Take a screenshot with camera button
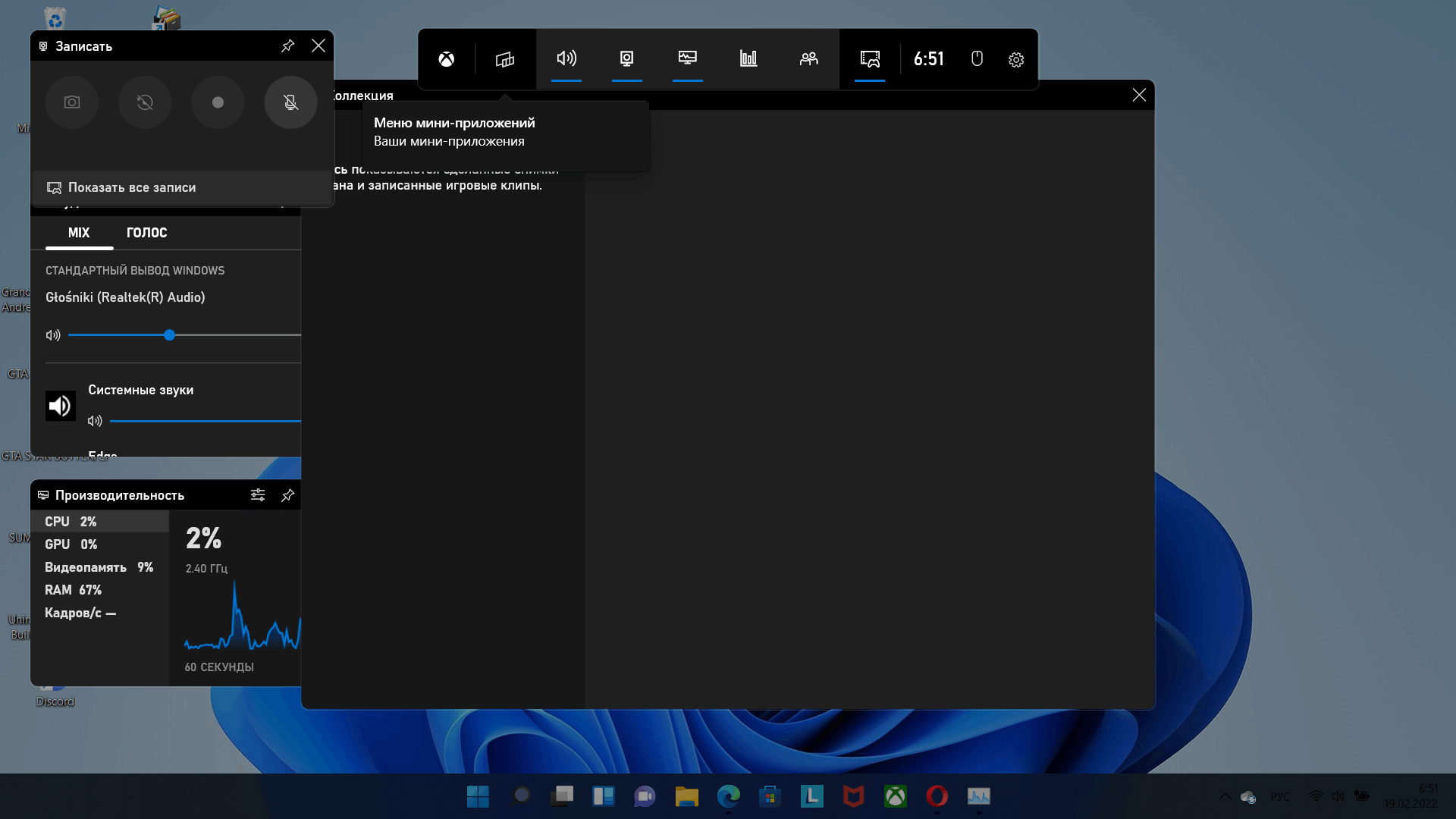 click(72, 102)
